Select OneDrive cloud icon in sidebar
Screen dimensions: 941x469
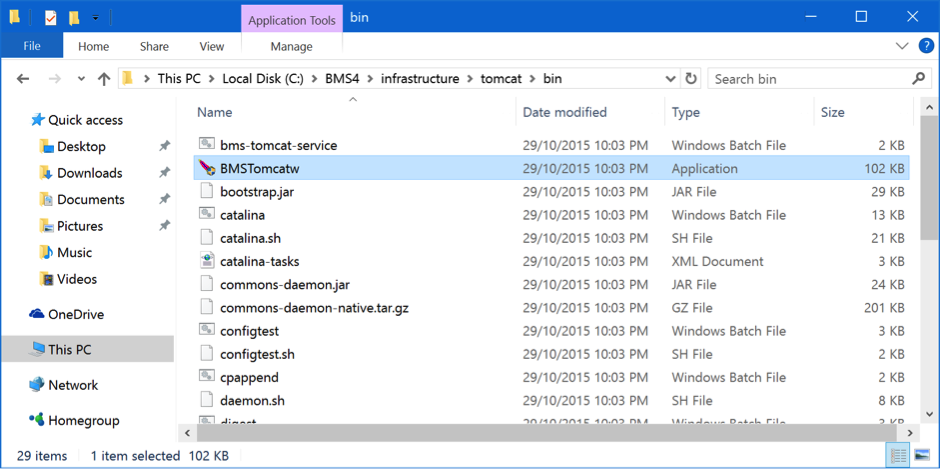tap(37, 314)
